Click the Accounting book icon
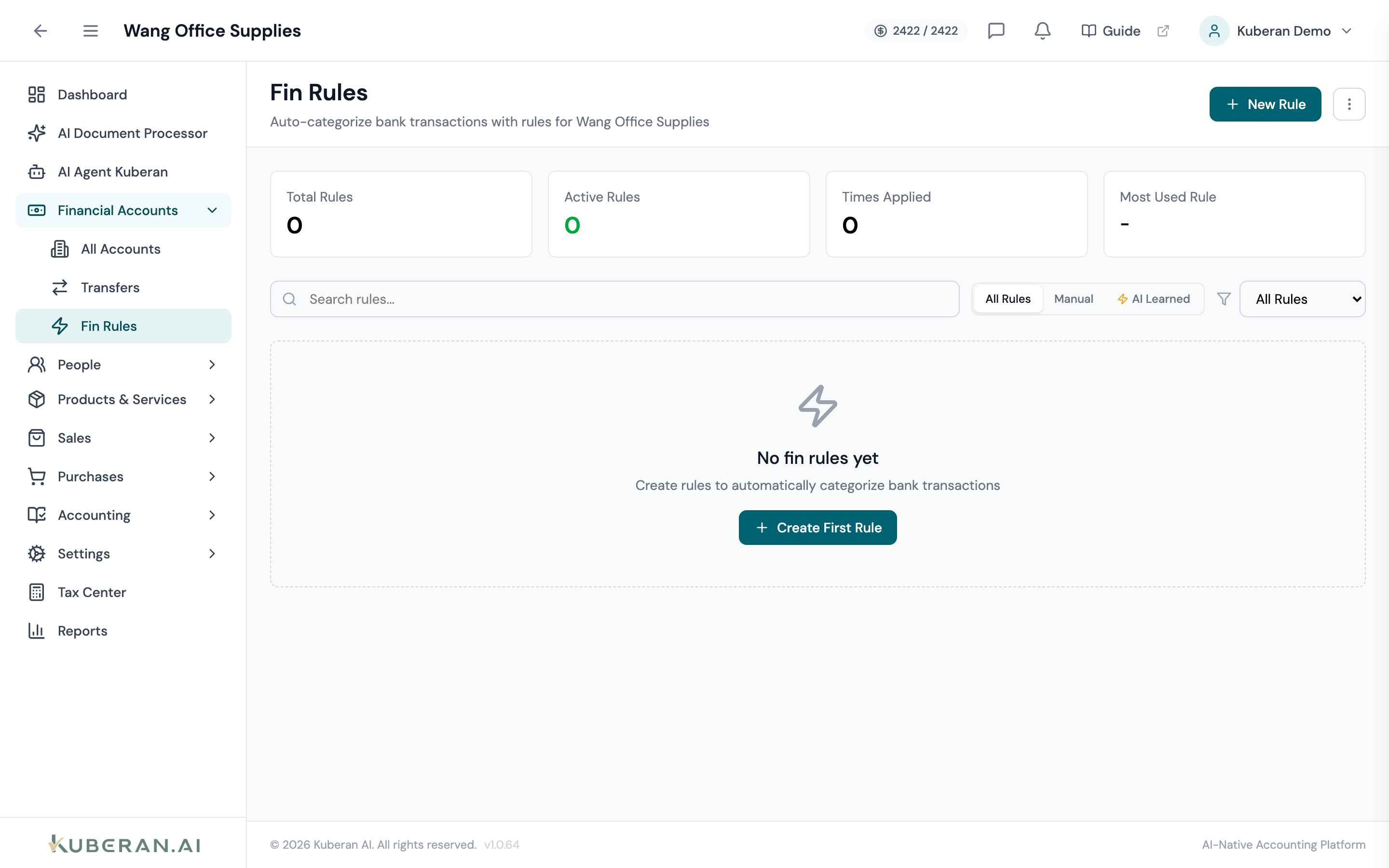Viewport: 1389px width, 868px height. point(36,515)
